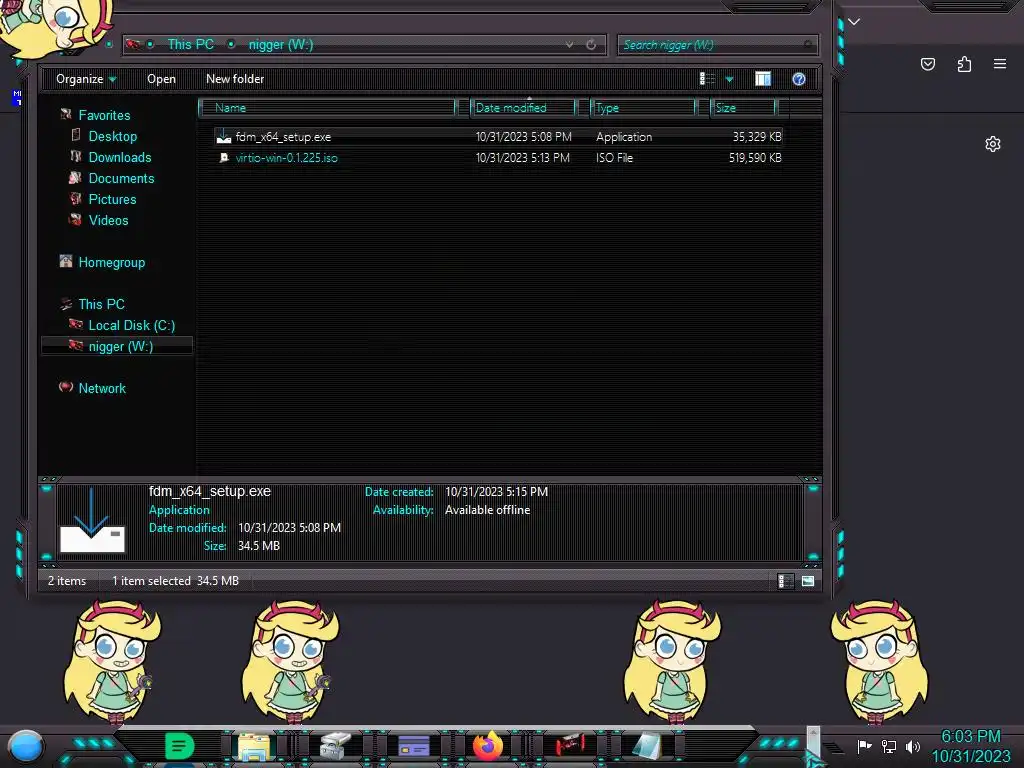
Task: Click the ISO File type cell
Action: pyautogui.click(x=615, y=157)
